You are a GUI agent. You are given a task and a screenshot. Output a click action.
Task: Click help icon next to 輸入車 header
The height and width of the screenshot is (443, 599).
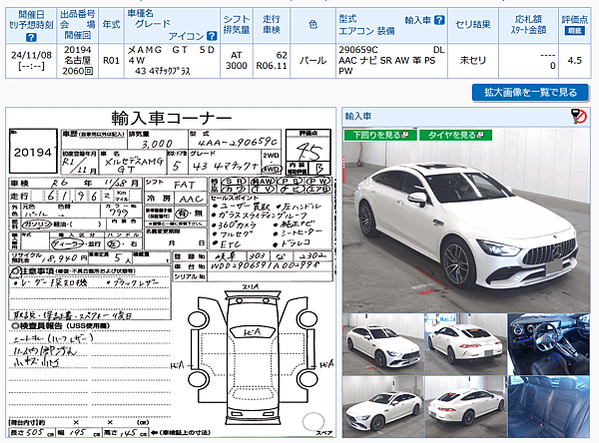[440, 20]
